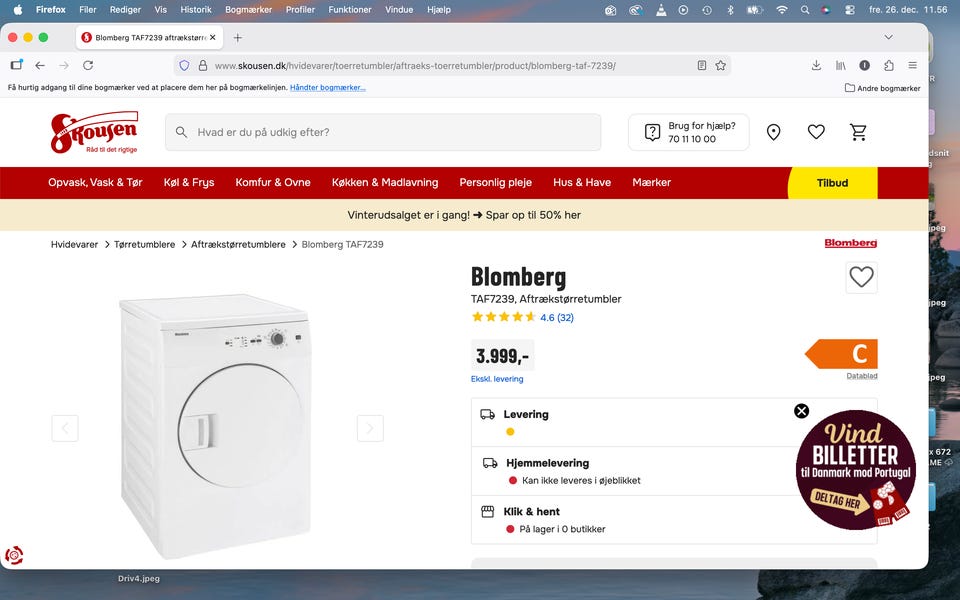Open Komfur & Ovne category
This screenshot has width=960, height=600.
click(273, 182)
